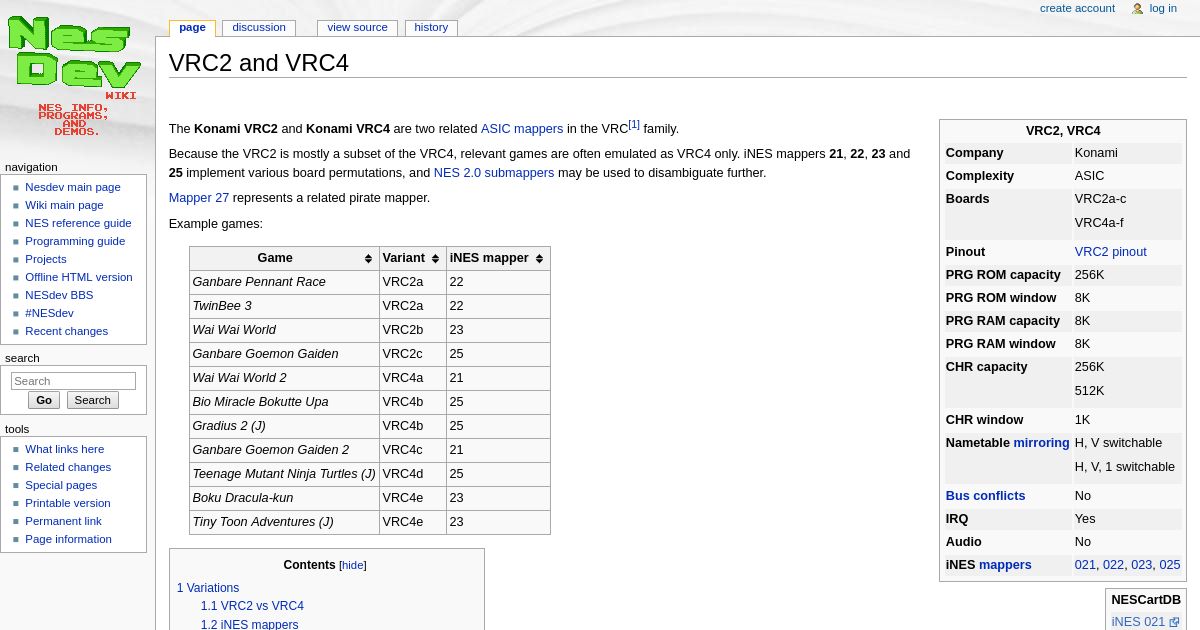Select the Boku Dracula-kun cell
Image resolution: width=1200 pixels, height=630 pixels.
tap(284, 498)
